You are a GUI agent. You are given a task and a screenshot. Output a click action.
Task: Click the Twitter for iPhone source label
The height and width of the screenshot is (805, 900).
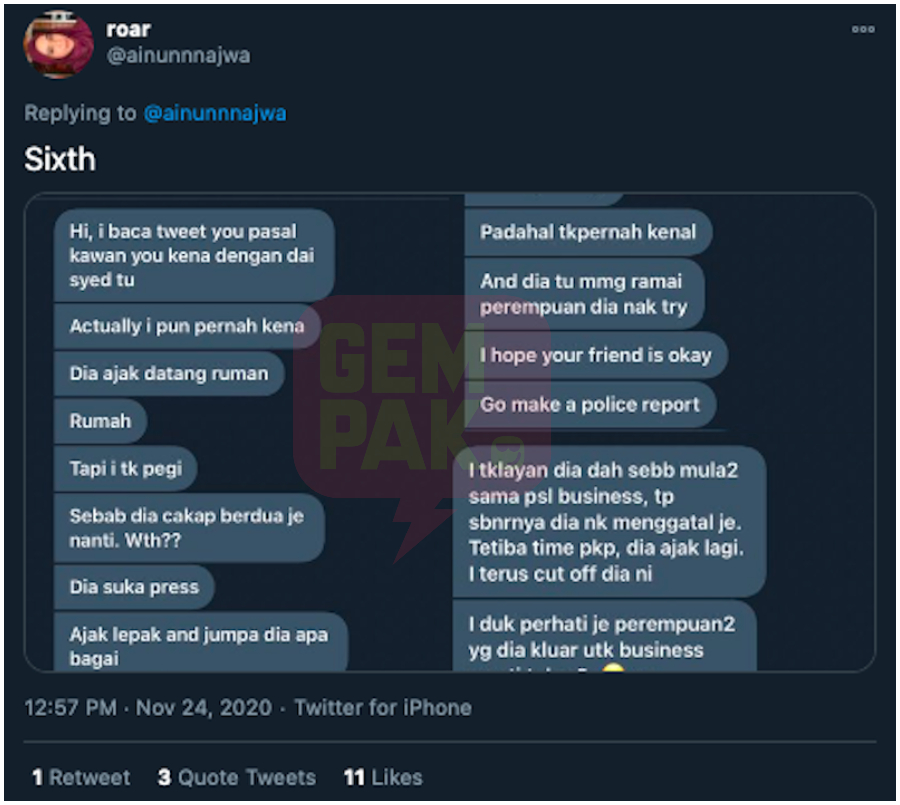[383, 708]
